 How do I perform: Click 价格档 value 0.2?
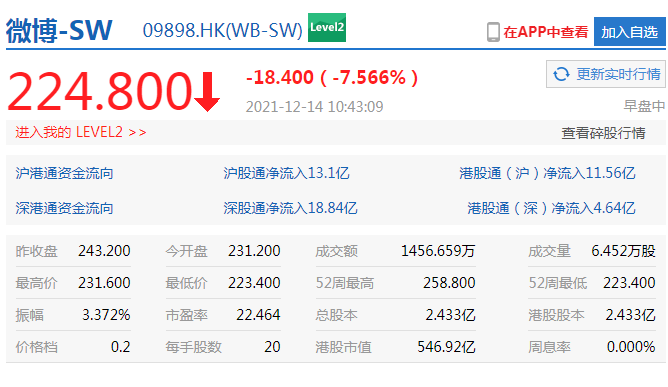pyautogui.click(x=121, y=347)
